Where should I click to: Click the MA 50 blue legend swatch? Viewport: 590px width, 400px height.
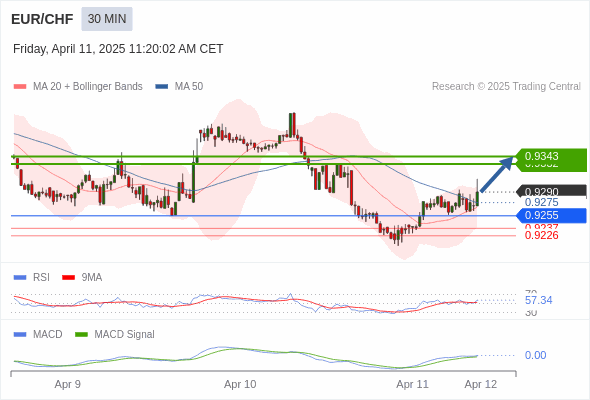tap(162, 87)
